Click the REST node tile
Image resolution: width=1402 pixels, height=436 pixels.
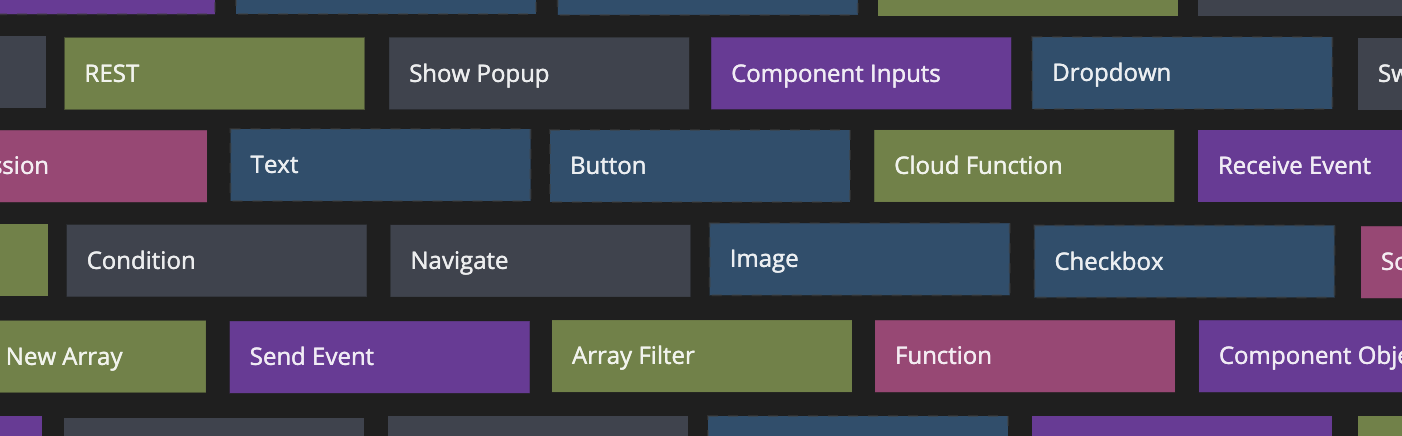[x=214, y=74]
